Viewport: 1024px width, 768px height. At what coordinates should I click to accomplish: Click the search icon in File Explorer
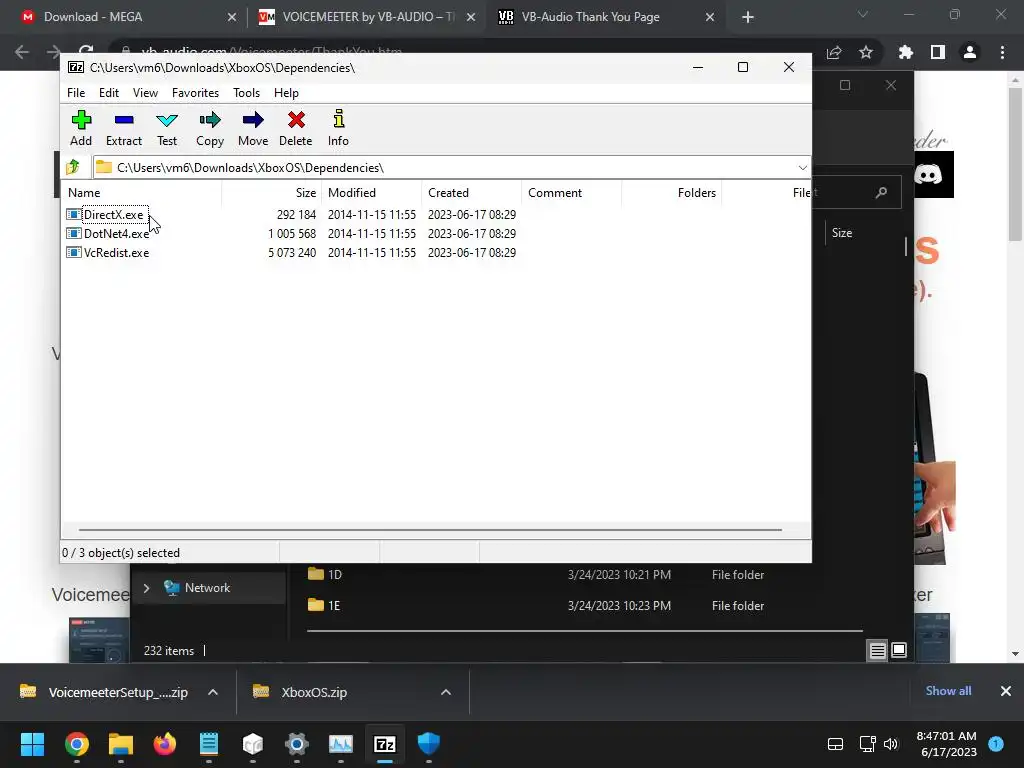coord(882,192)
